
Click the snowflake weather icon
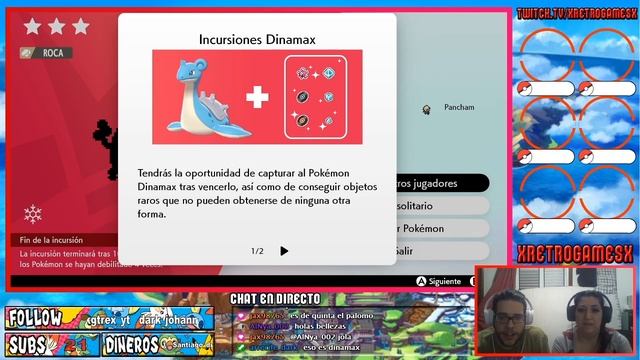[33, 214]
